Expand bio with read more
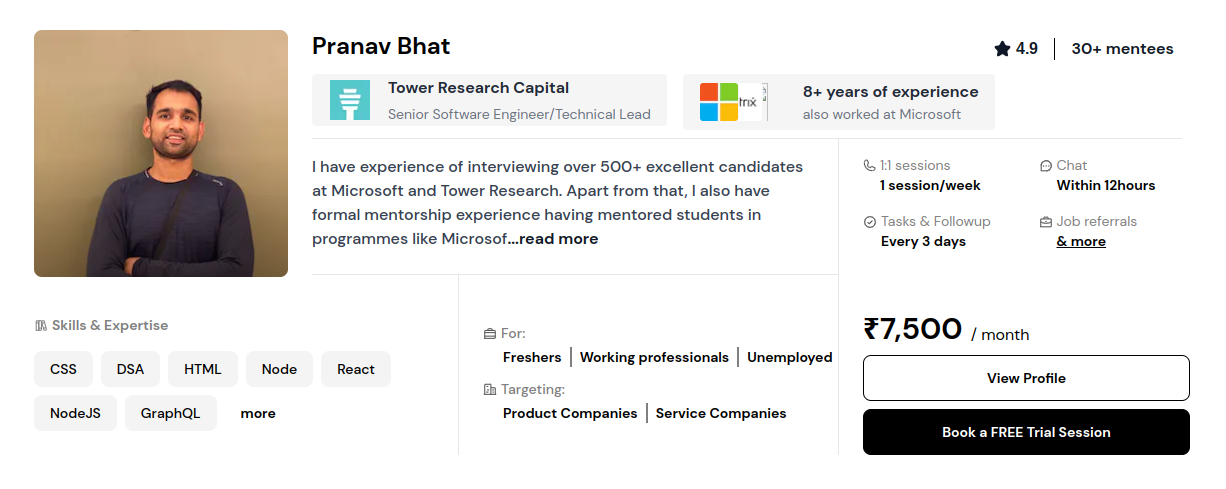The width and height of the screenshot is (1226, 489). [x=558, y=239]
